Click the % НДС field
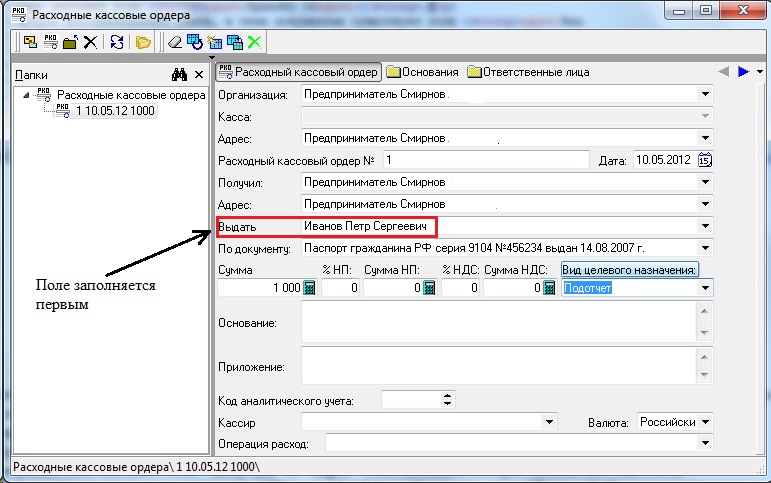This screenshot has height=483, width=771. click(x=461, y=288)
